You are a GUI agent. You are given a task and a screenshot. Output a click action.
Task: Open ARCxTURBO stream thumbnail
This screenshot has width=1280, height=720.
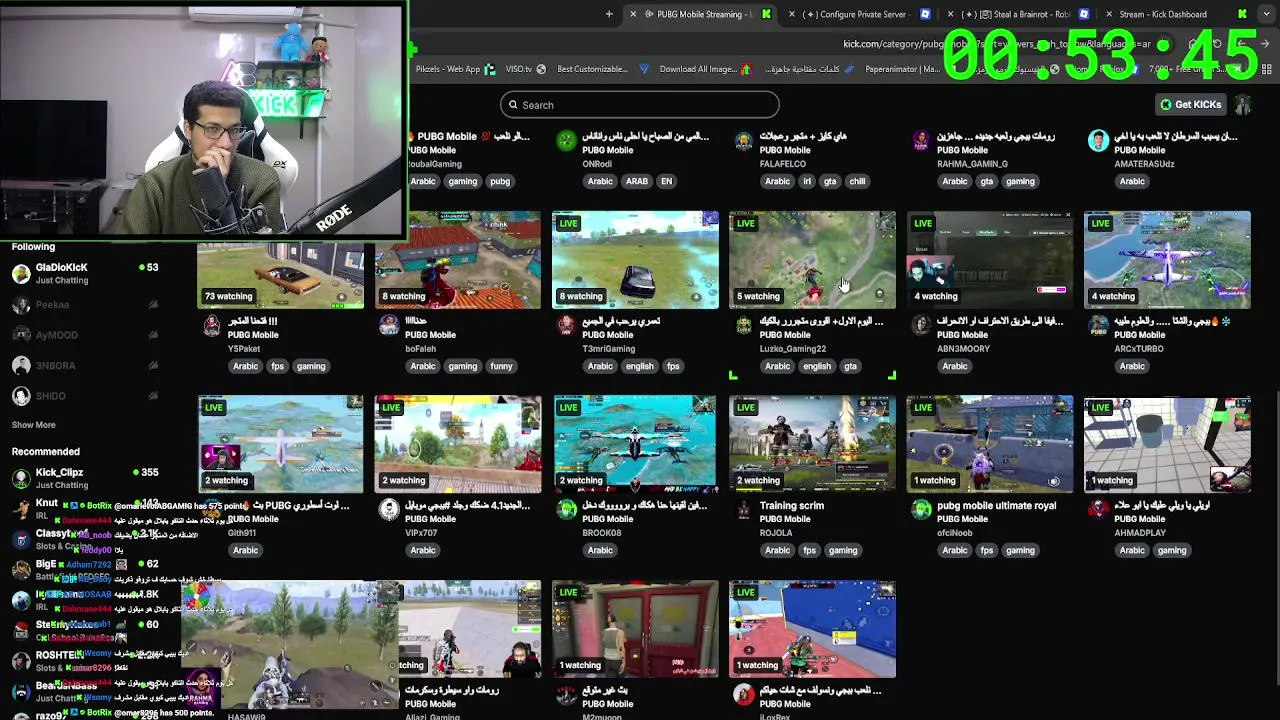point(1167,260)
